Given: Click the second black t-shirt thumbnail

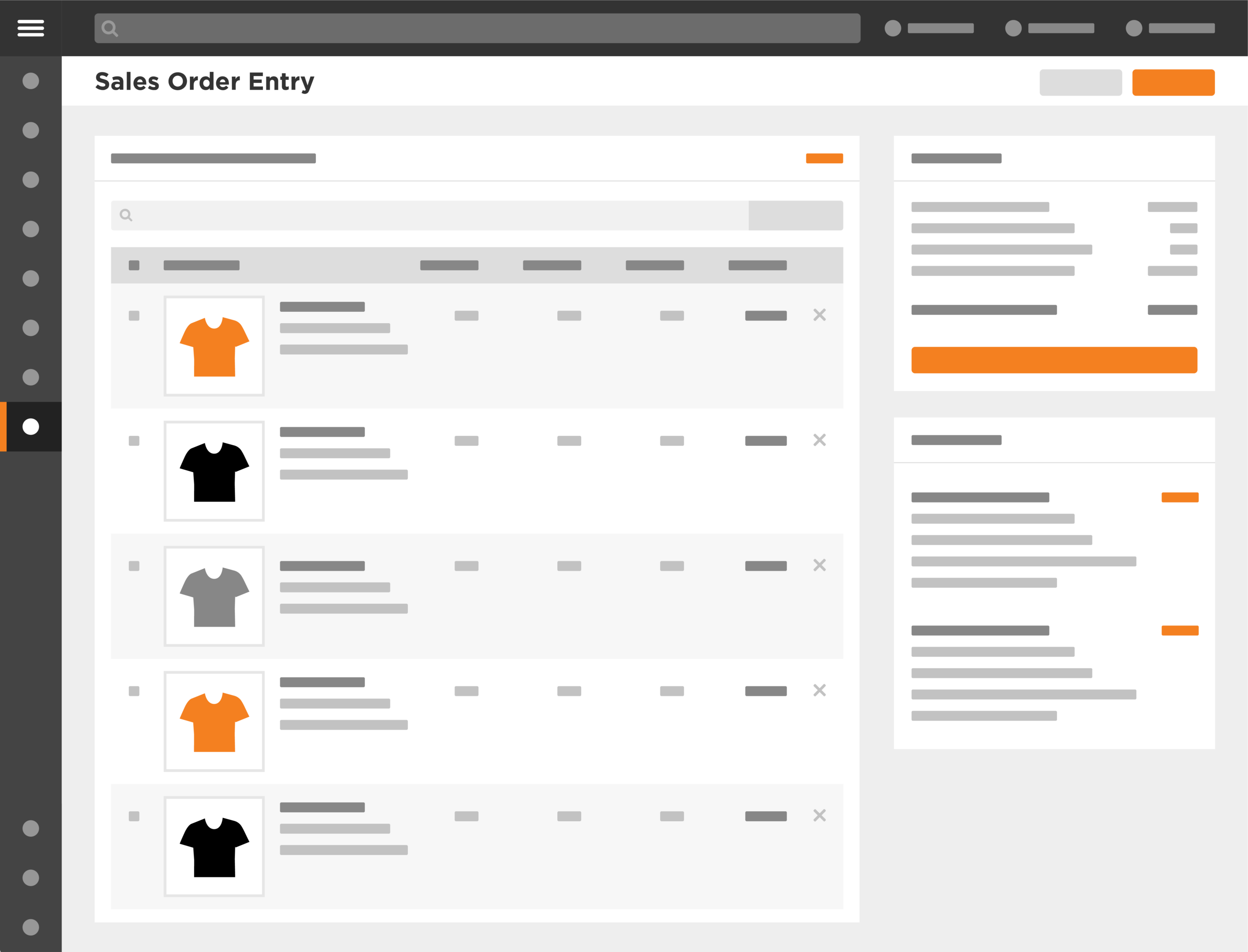Looking at the screenshot, I should pyautogui.click(x=214, y=846).
